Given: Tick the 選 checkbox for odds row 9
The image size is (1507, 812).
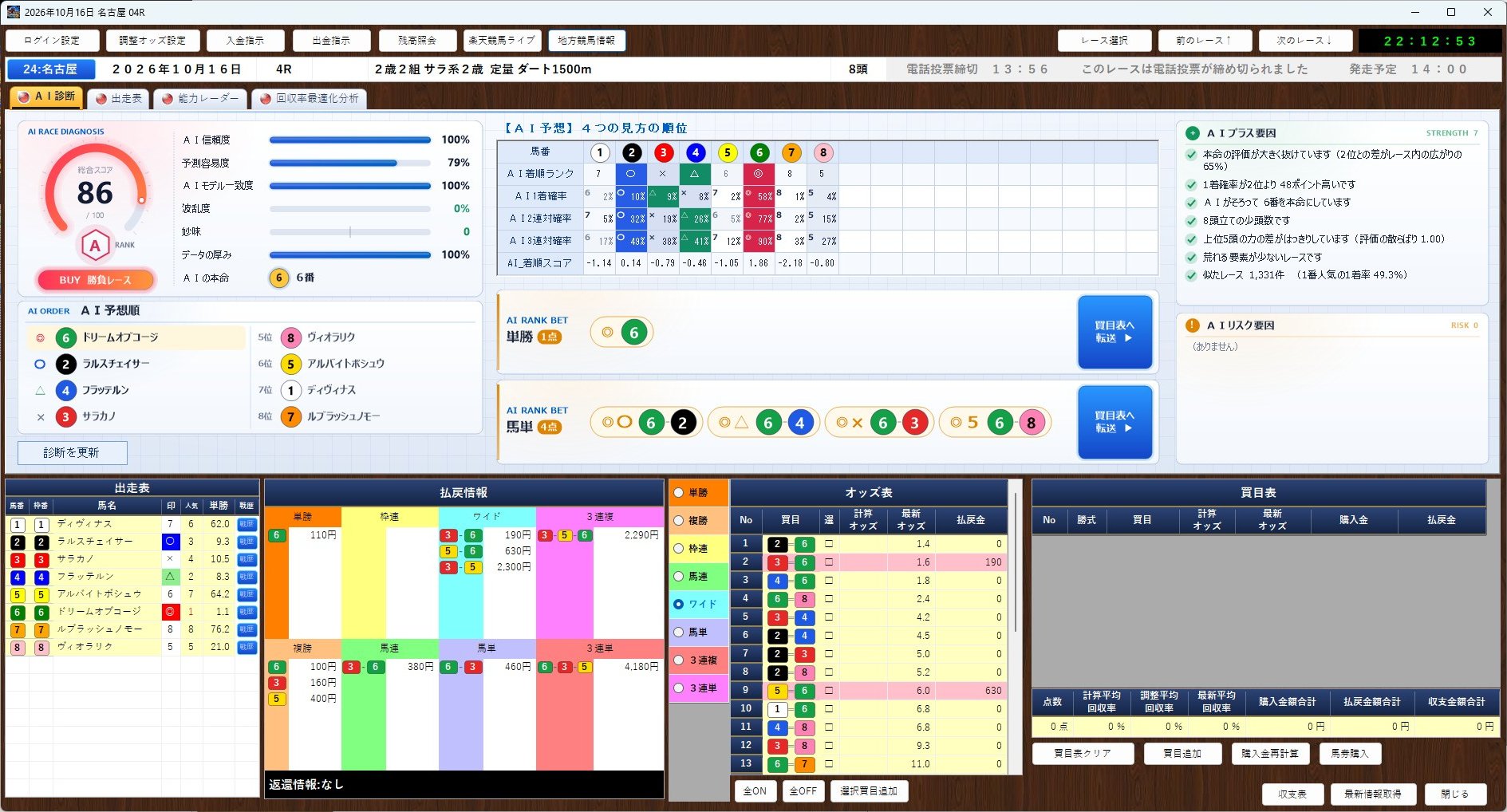Looking at the screenshot, I should coord(829,691).
